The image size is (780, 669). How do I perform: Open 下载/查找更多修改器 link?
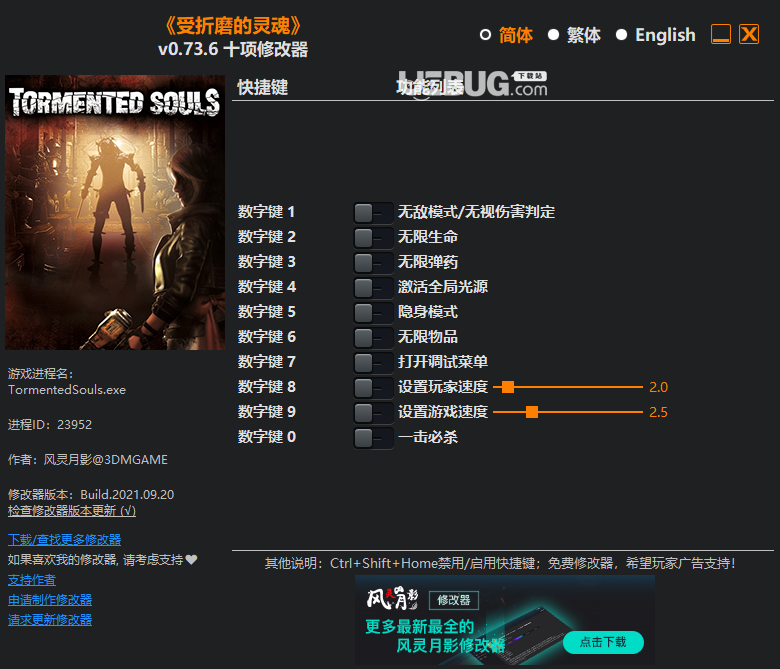(x=64, y=540)
